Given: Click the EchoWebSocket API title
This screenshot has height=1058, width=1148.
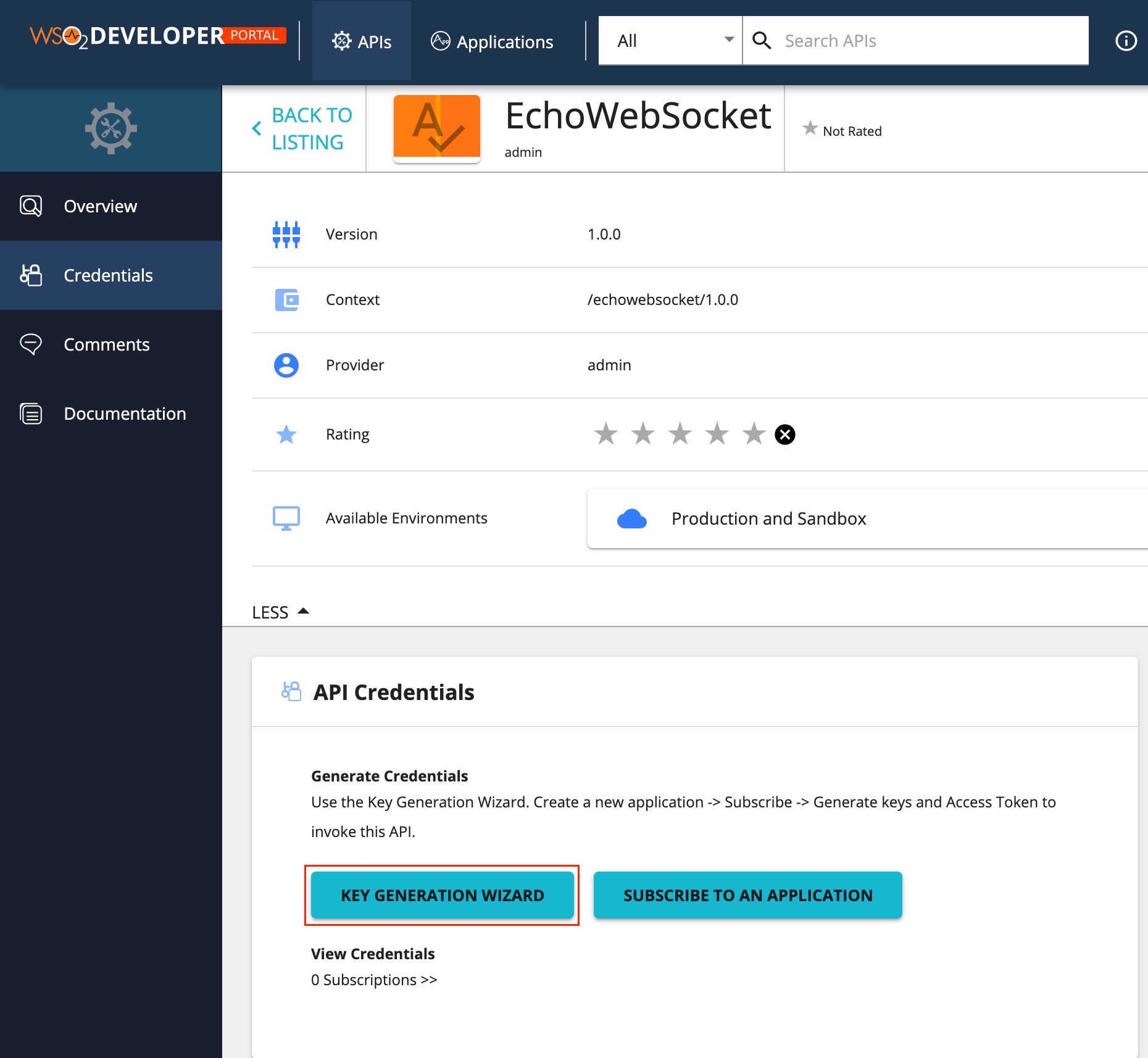Looking at the screenshot, I should (638, 115).
